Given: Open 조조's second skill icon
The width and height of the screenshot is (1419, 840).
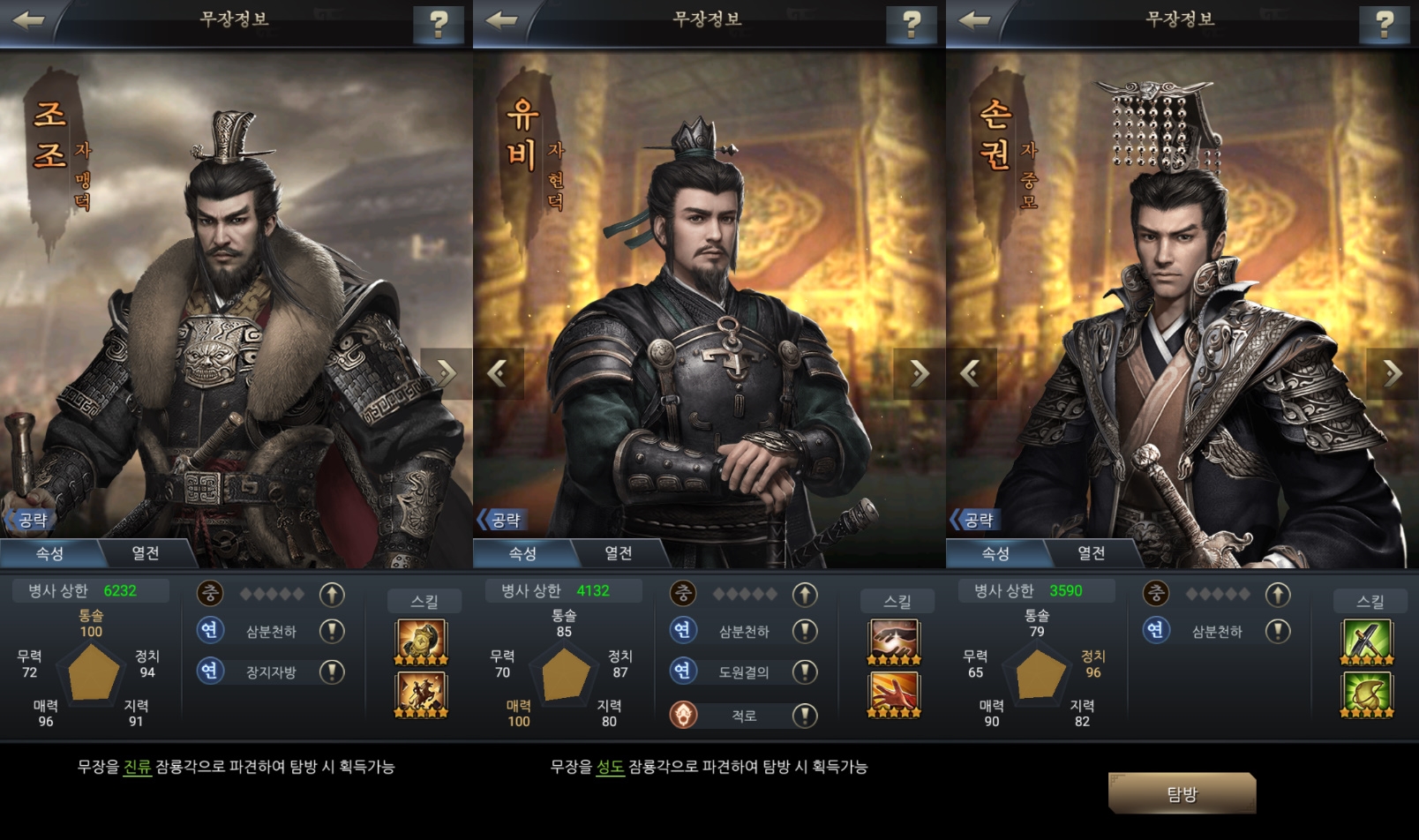Looking at the screenshot, I should pyautogui.click(x=421, y=694).
